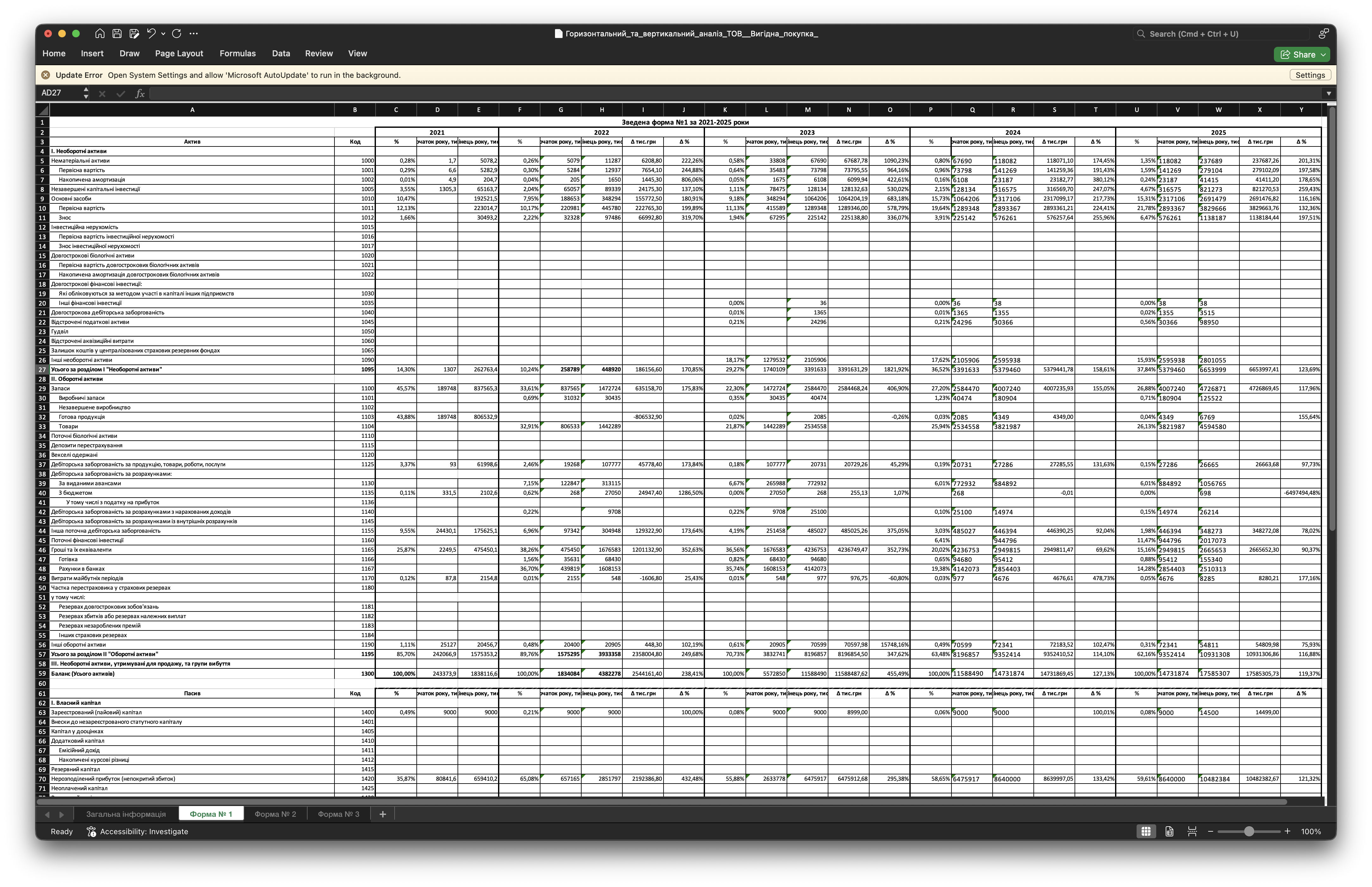
Task: Switch to Page Break Preview icon
Action: (x=1192, y=831)
